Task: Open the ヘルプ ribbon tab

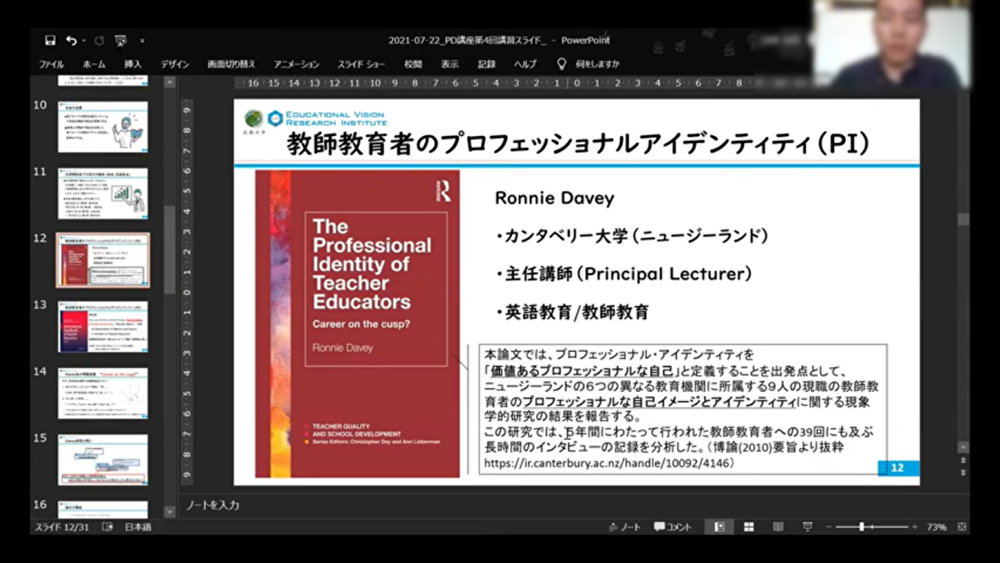Action: click(x=526, y=64)
